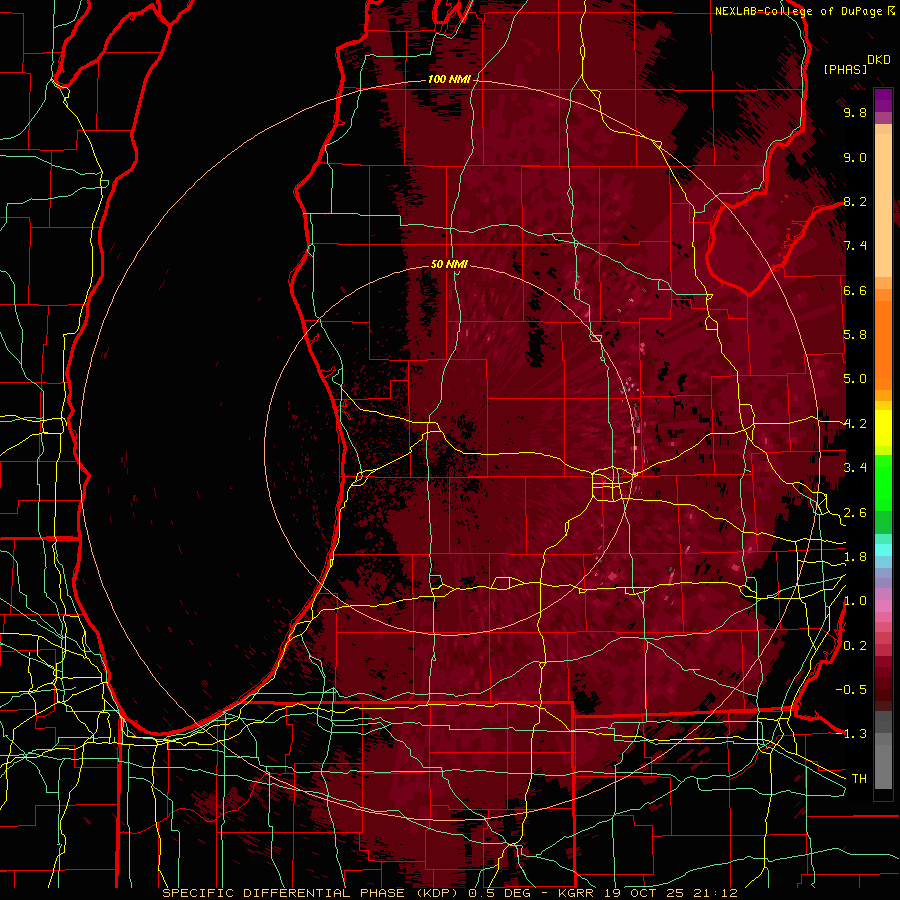Select the 7.4 scale value
This screenshot has height=900, width=900.
click(855, 246)
